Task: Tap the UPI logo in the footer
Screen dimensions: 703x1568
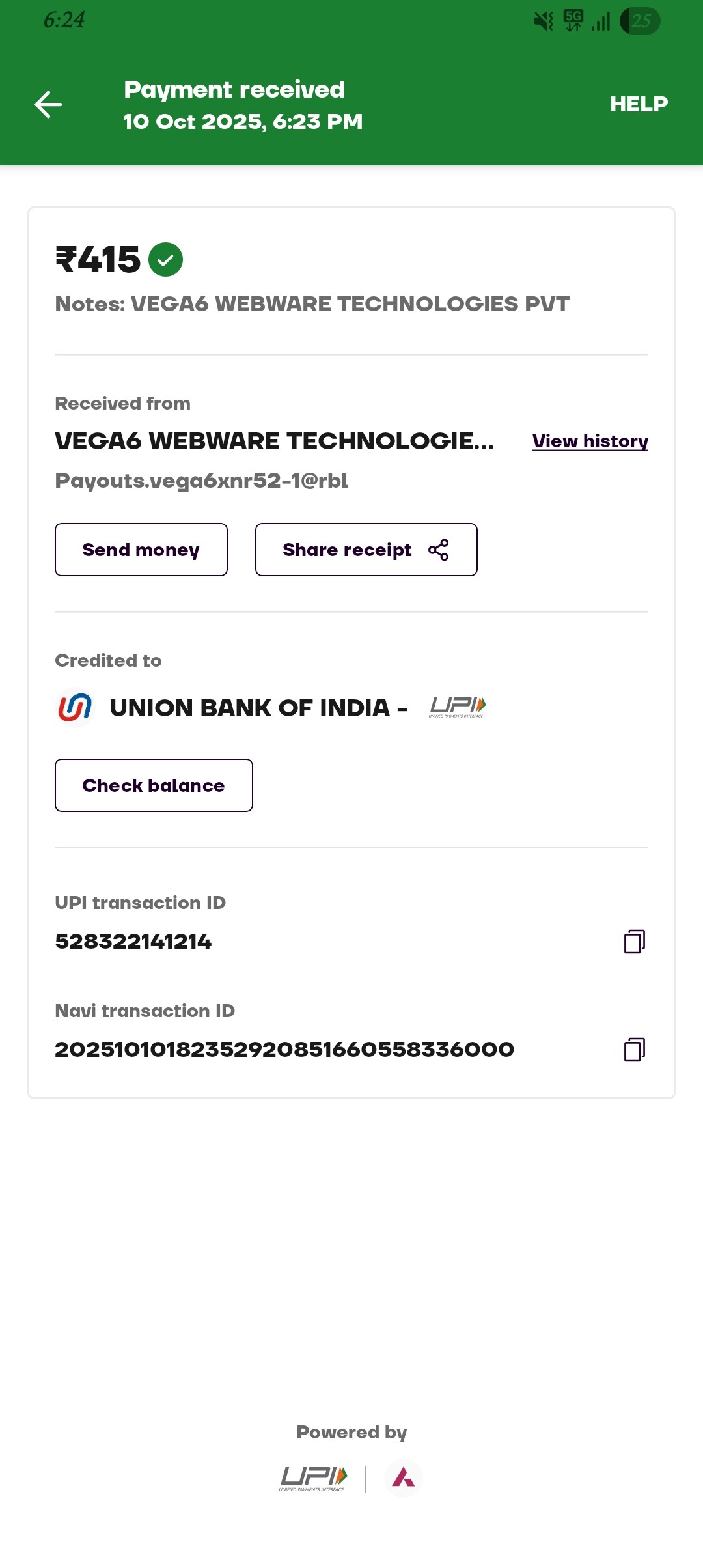Action: tap(313, 1478)
